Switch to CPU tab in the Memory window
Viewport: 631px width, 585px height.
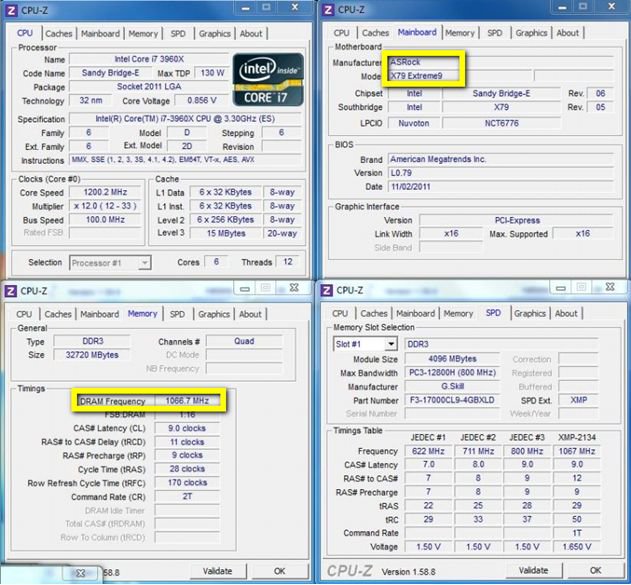pyautogui.click(x=25, y=314)
